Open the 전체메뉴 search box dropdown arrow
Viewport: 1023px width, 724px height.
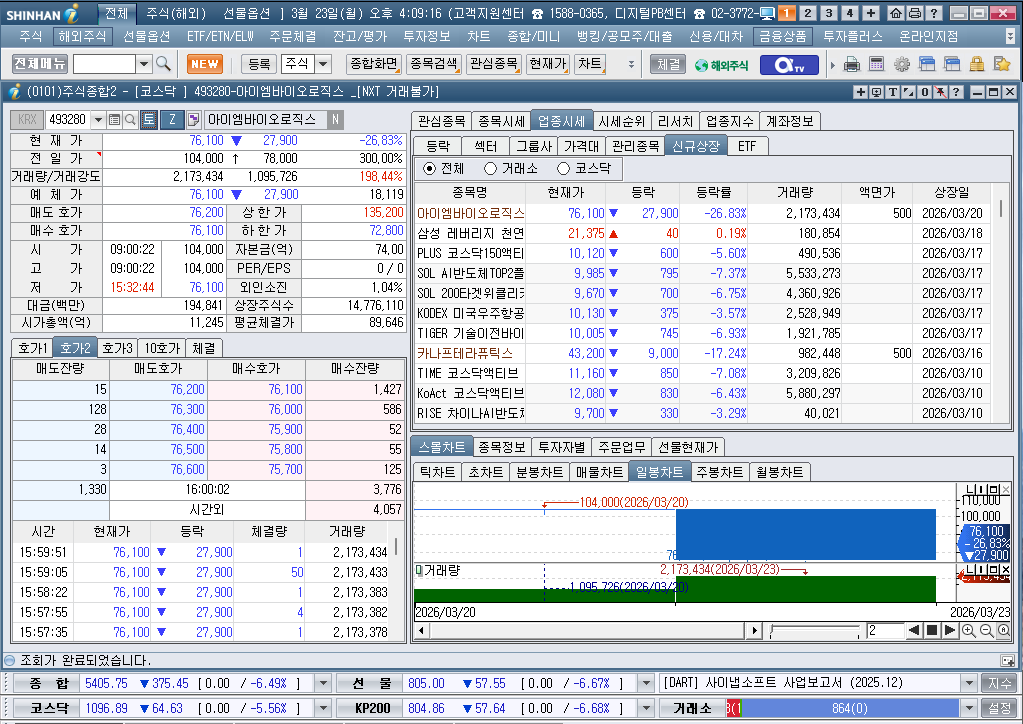coord(144,64)
